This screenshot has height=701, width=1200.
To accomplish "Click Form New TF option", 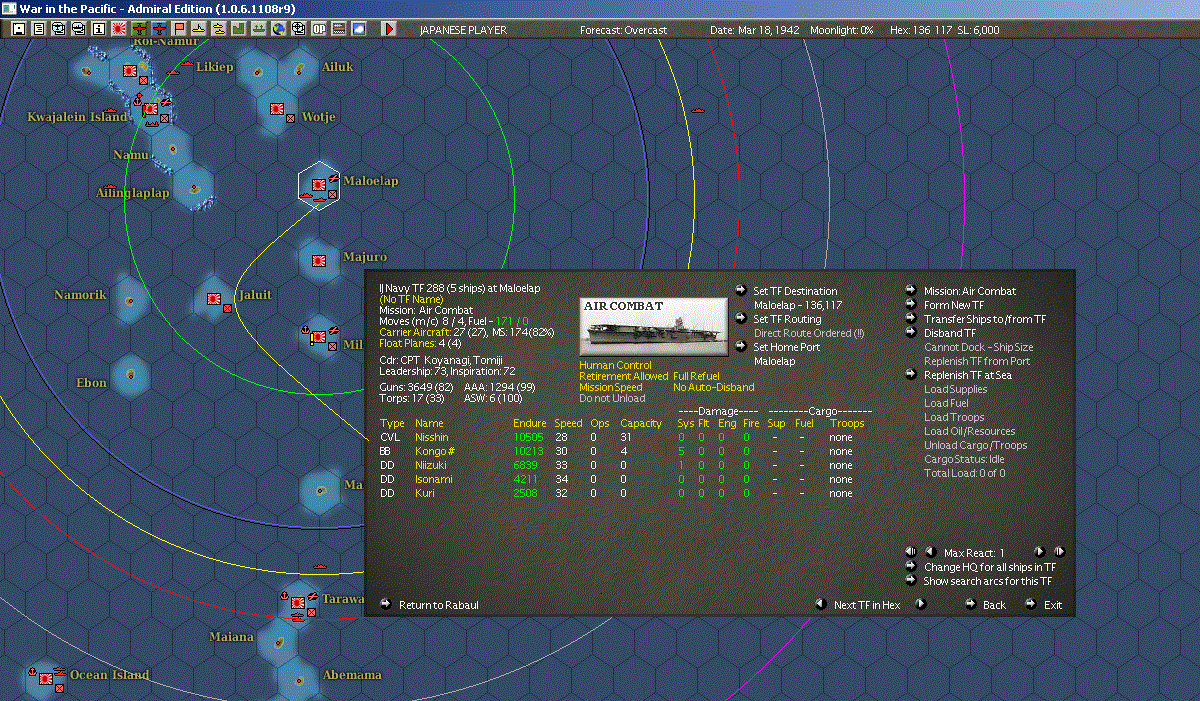I will click(954, 305).
